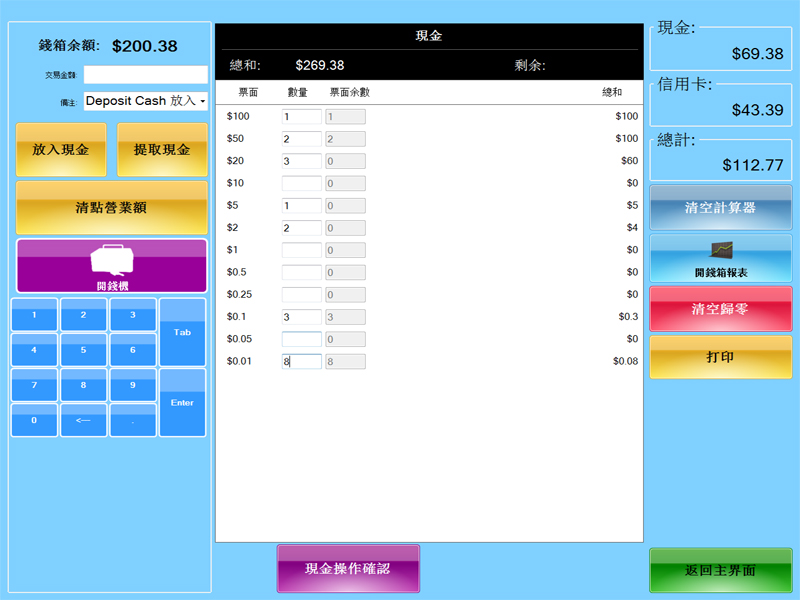Image resolution: width=800 pixels, height=600 pixels.
Task: Select the $100 quantity input box
Action: click(301, 117)
